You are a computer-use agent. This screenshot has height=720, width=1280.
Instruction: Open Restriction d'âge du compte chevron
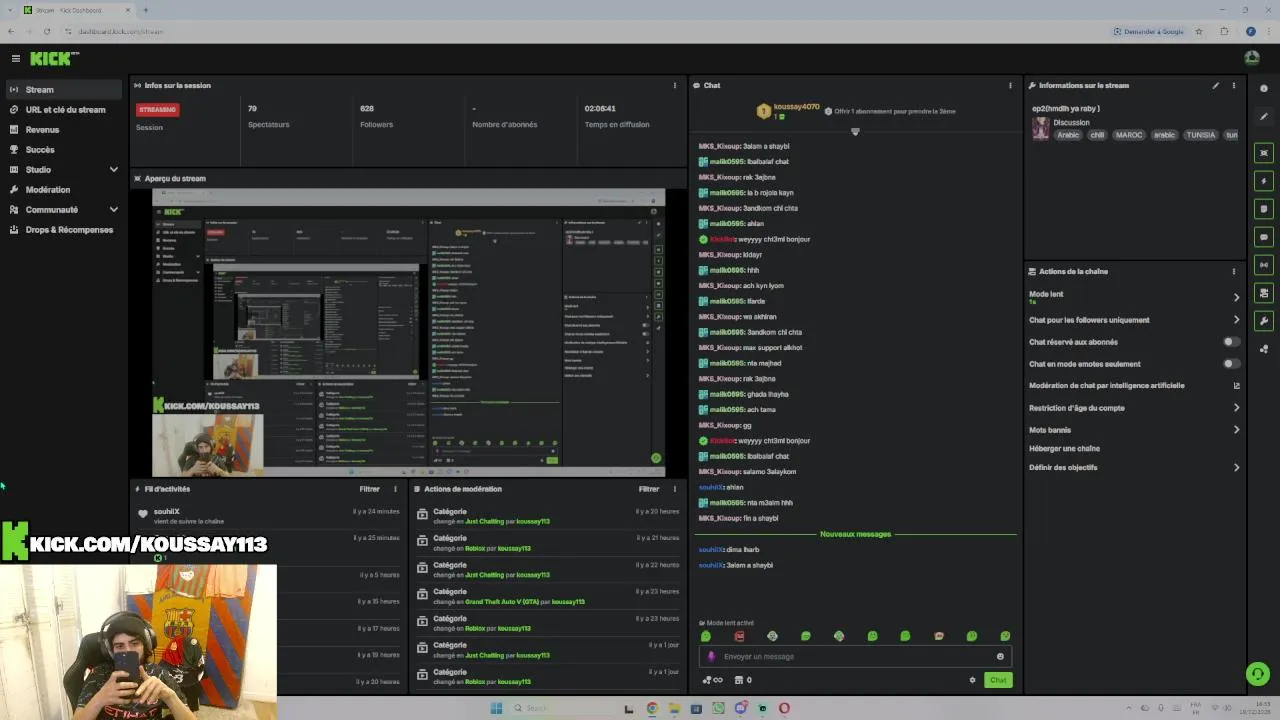click(x=1236, y=408)
